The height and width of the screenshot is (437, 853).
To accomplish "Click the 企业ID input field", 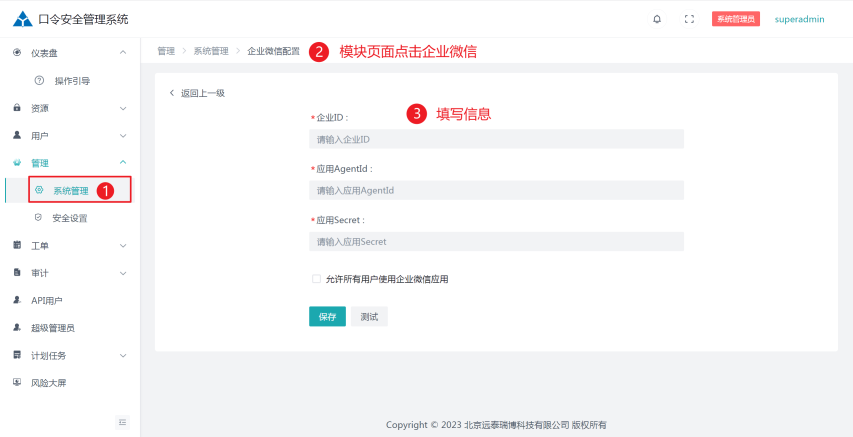I will pos(496,139).
